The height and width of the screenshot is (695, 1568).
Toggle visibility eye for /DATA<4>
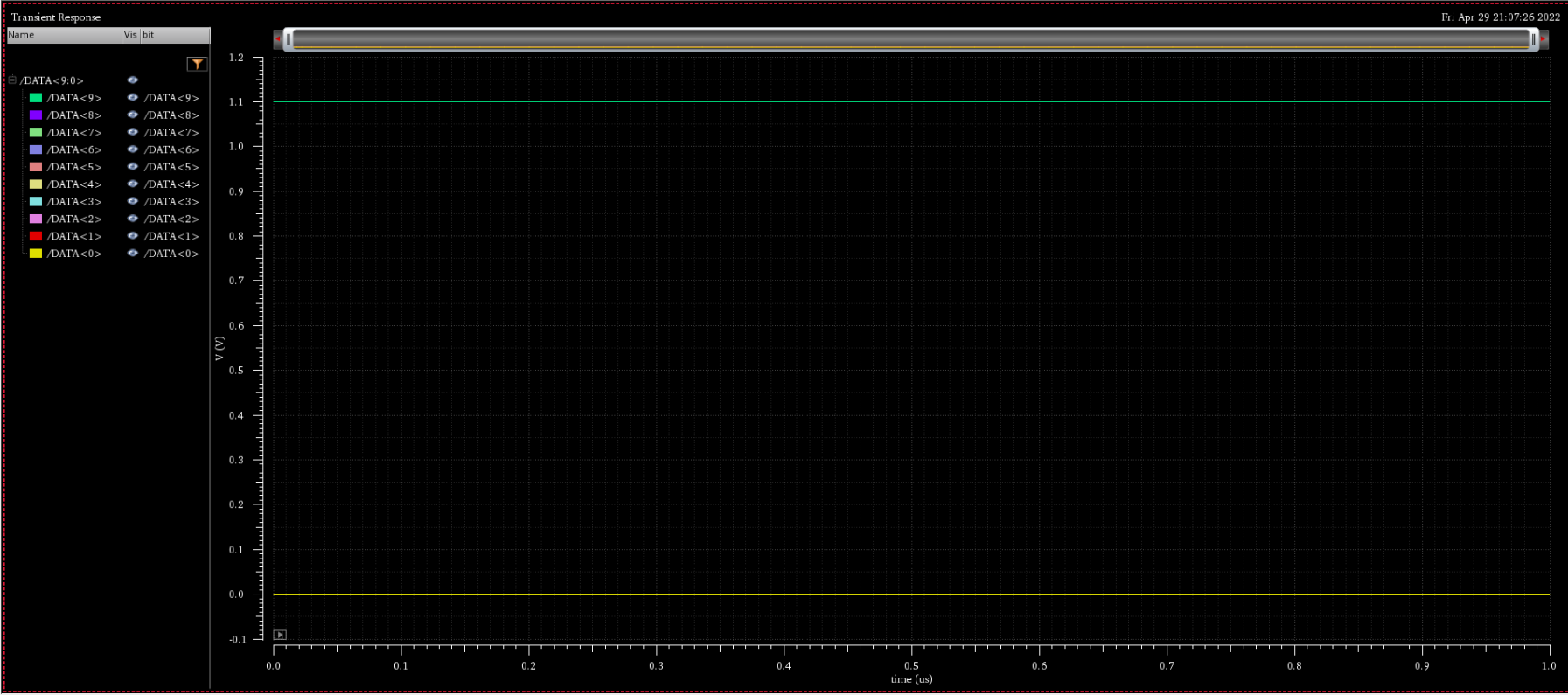pyautogui.click(x=133, y=184)
